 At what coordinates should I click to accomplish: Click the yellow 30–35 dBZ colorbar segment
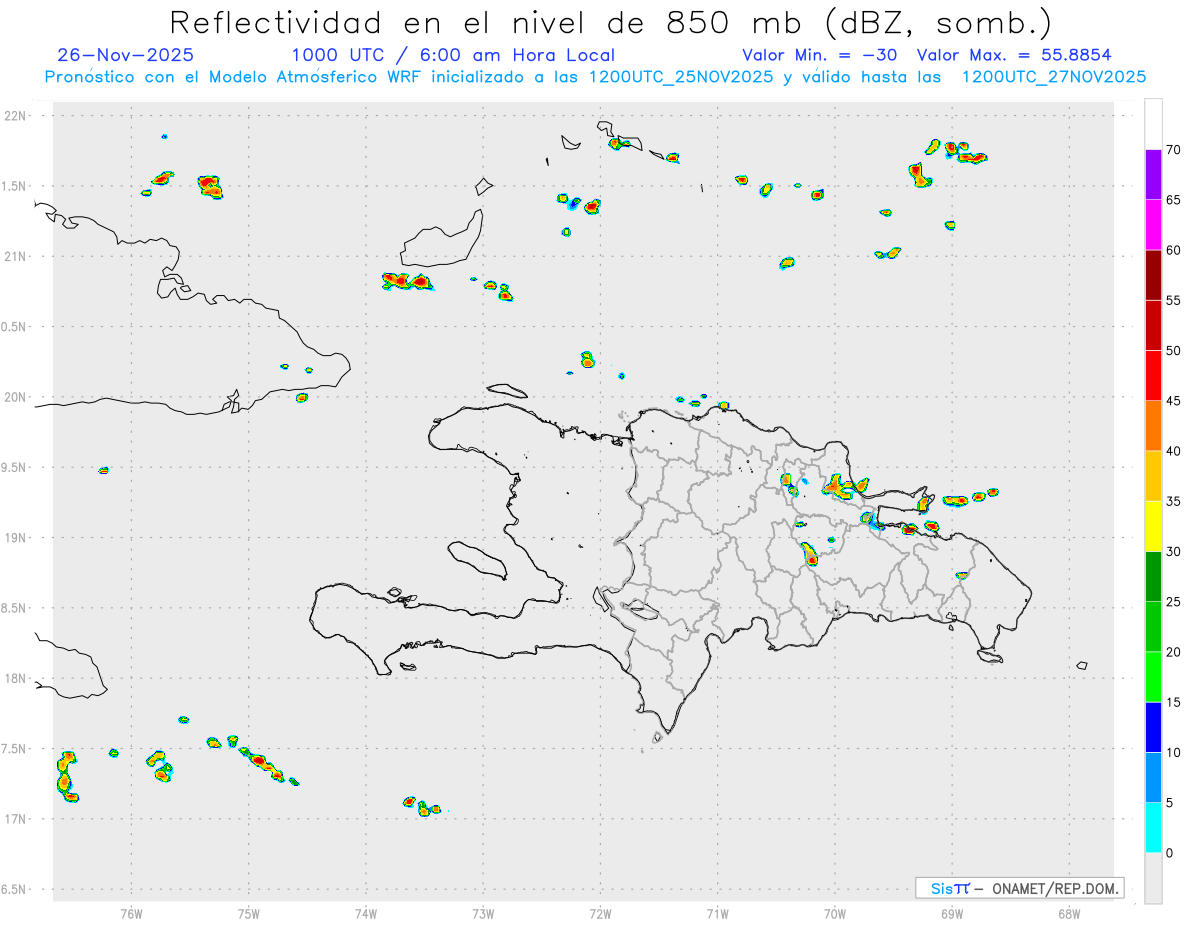tap(1153, 526)
